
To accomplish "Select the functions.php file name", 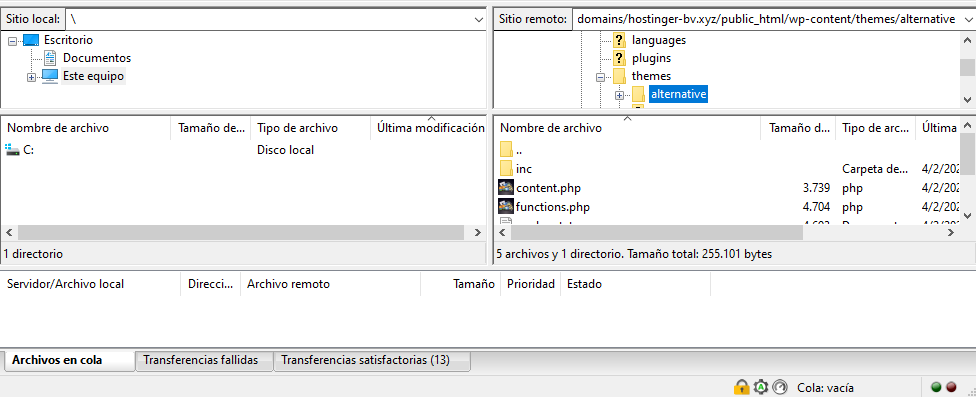I will [553, 207].
